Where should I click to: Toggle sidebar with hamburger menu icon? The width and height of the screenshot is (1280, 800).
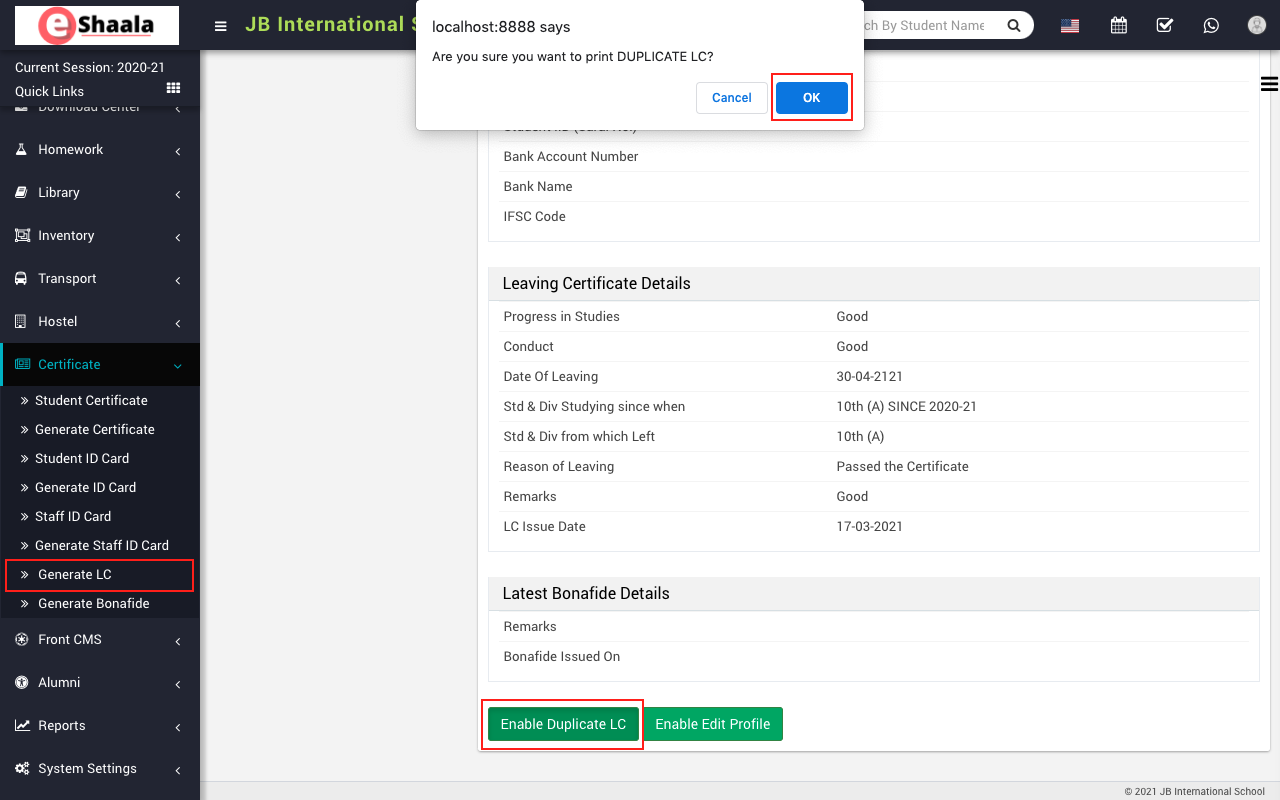221,26
